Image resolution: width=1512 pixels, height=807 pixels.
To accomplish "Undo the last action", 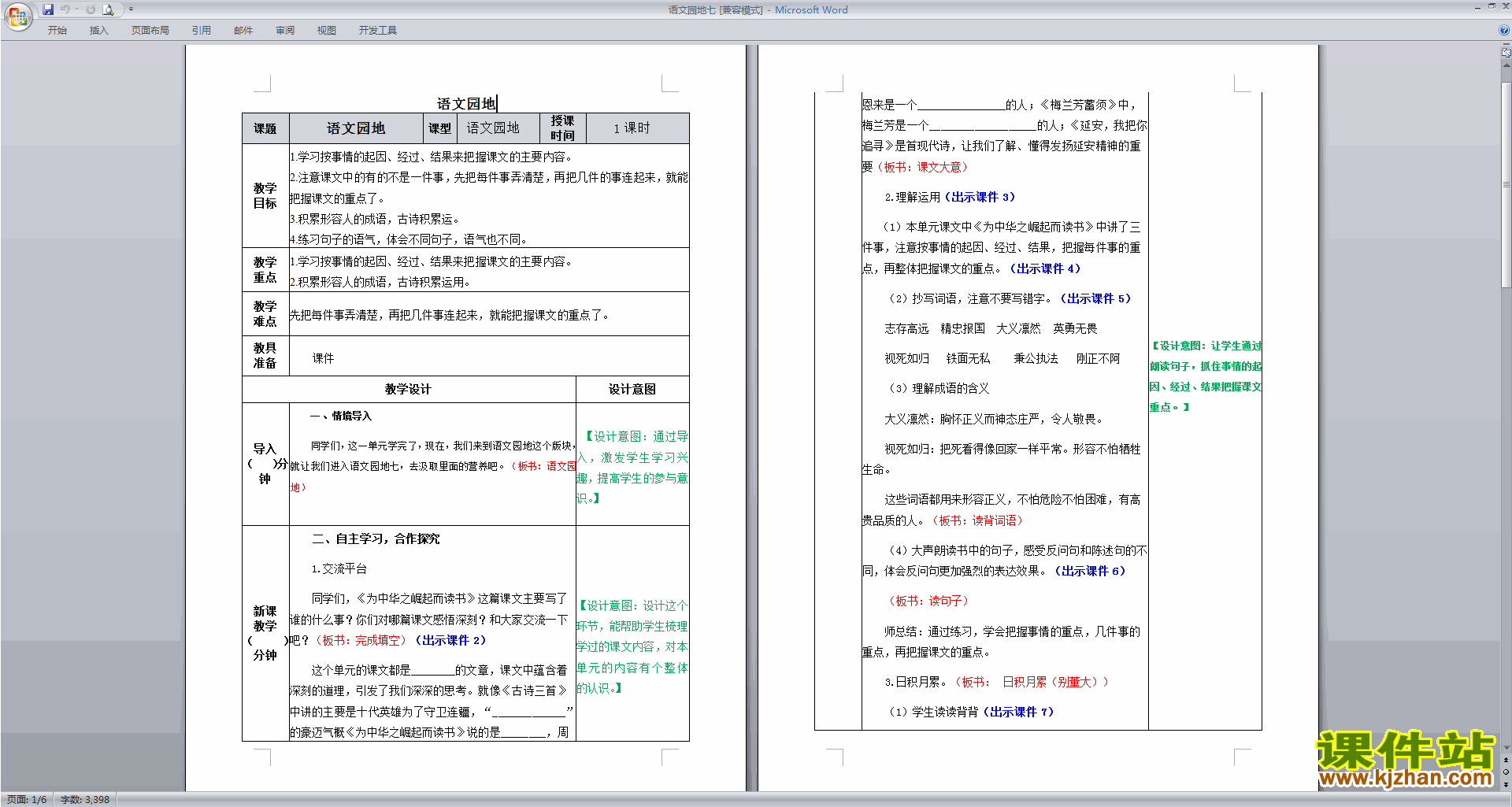I will pyautogui.click(x=65, y=9).
